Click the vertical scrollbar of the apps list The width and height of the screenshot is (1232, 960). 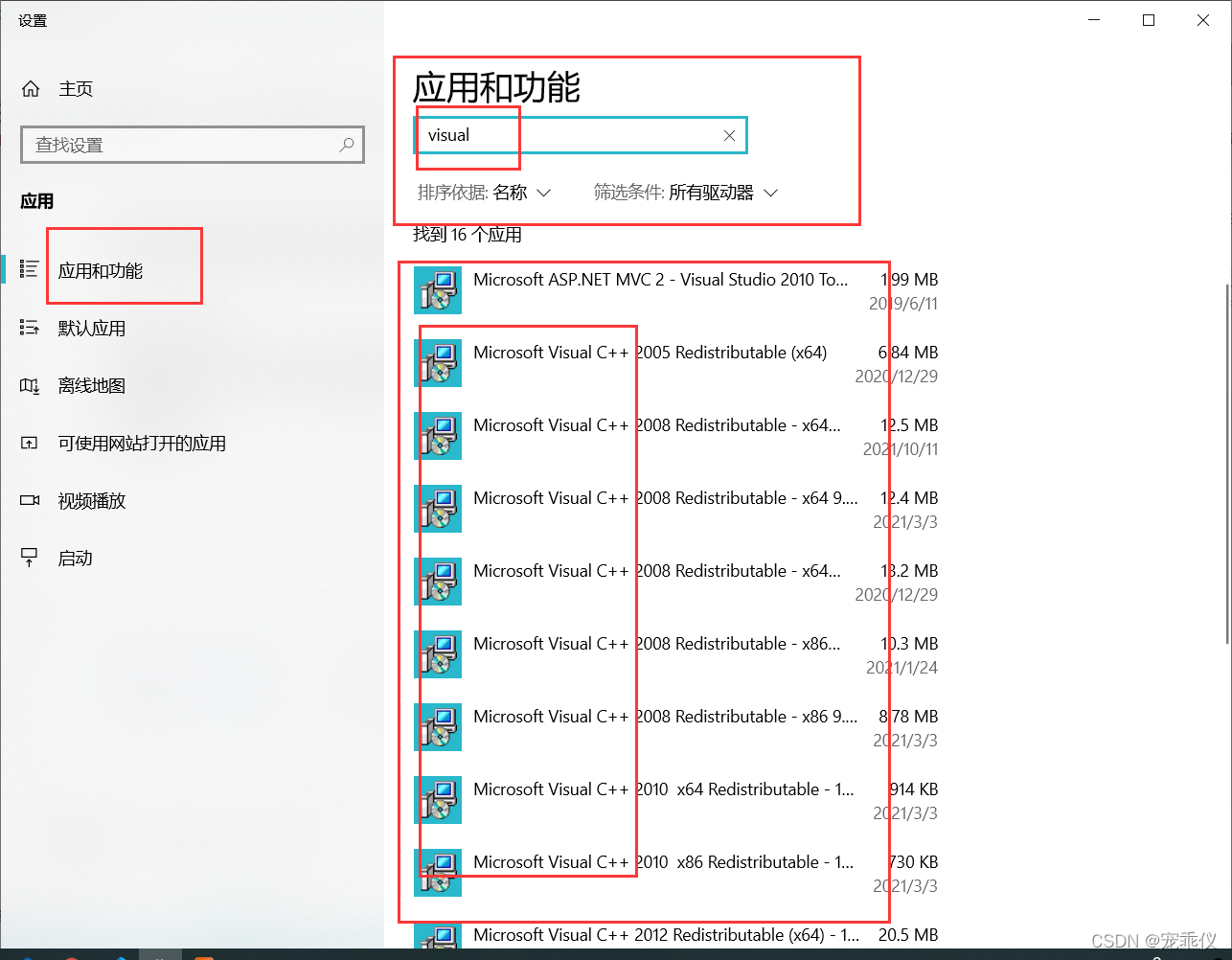(1226, 463)
